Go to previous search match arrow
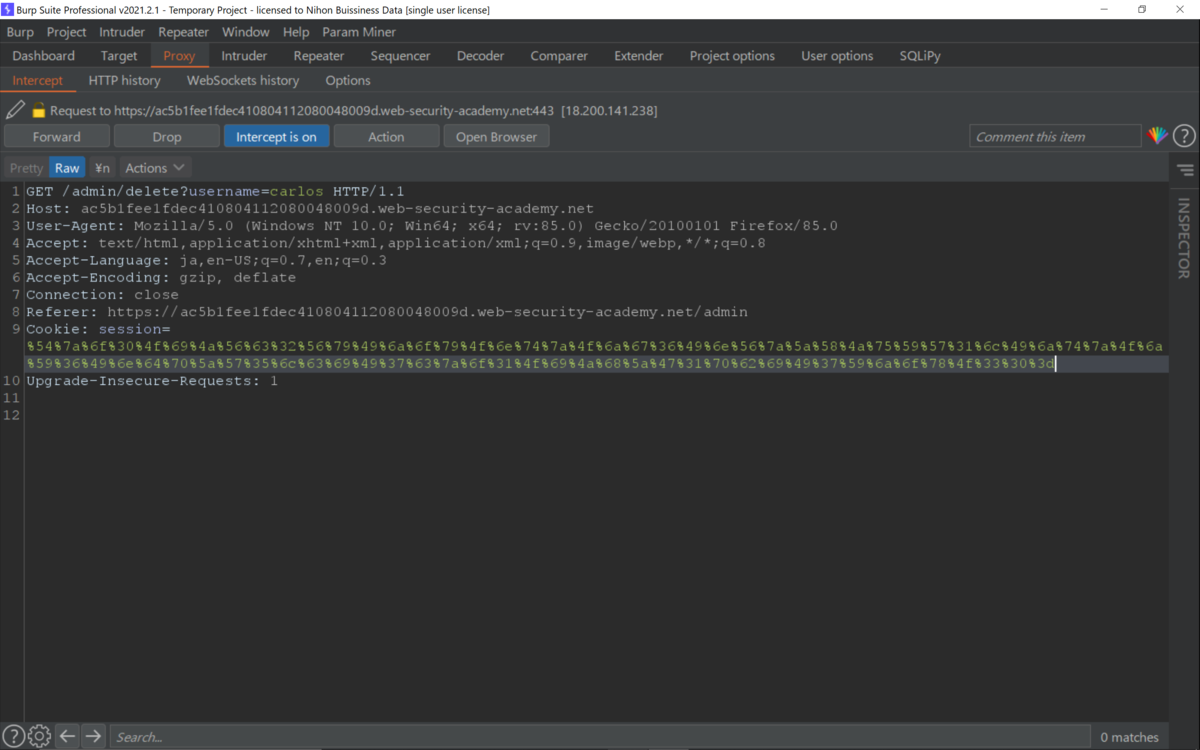The height and width of the screenshot is (750, 1200). pos(67,737)
